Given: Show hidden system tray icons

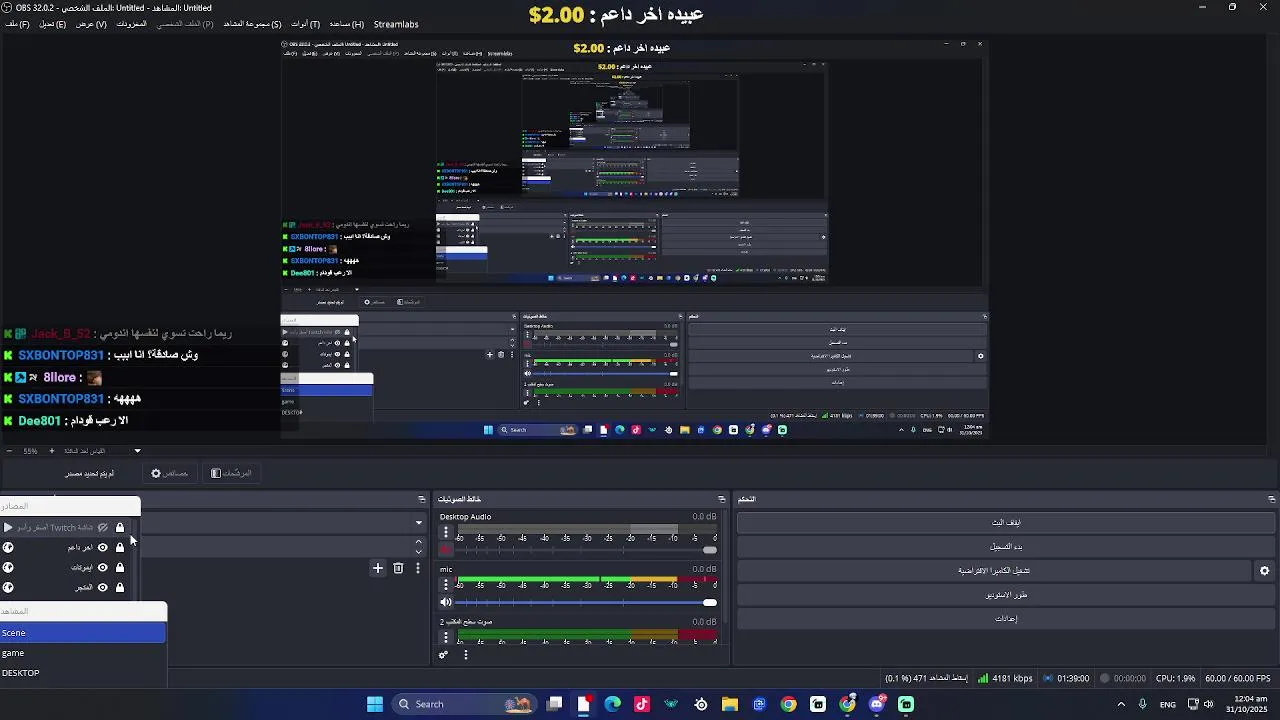Looking at the screenshot, I should (1121, 704).
